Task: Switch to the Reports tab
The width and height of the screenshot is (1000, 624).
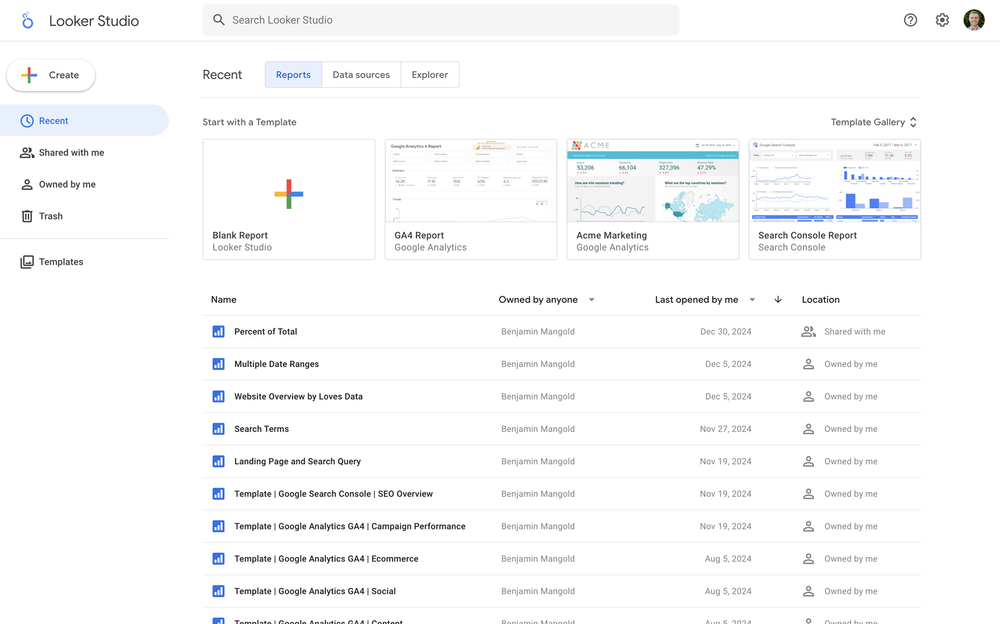Action: coord(293,75)
